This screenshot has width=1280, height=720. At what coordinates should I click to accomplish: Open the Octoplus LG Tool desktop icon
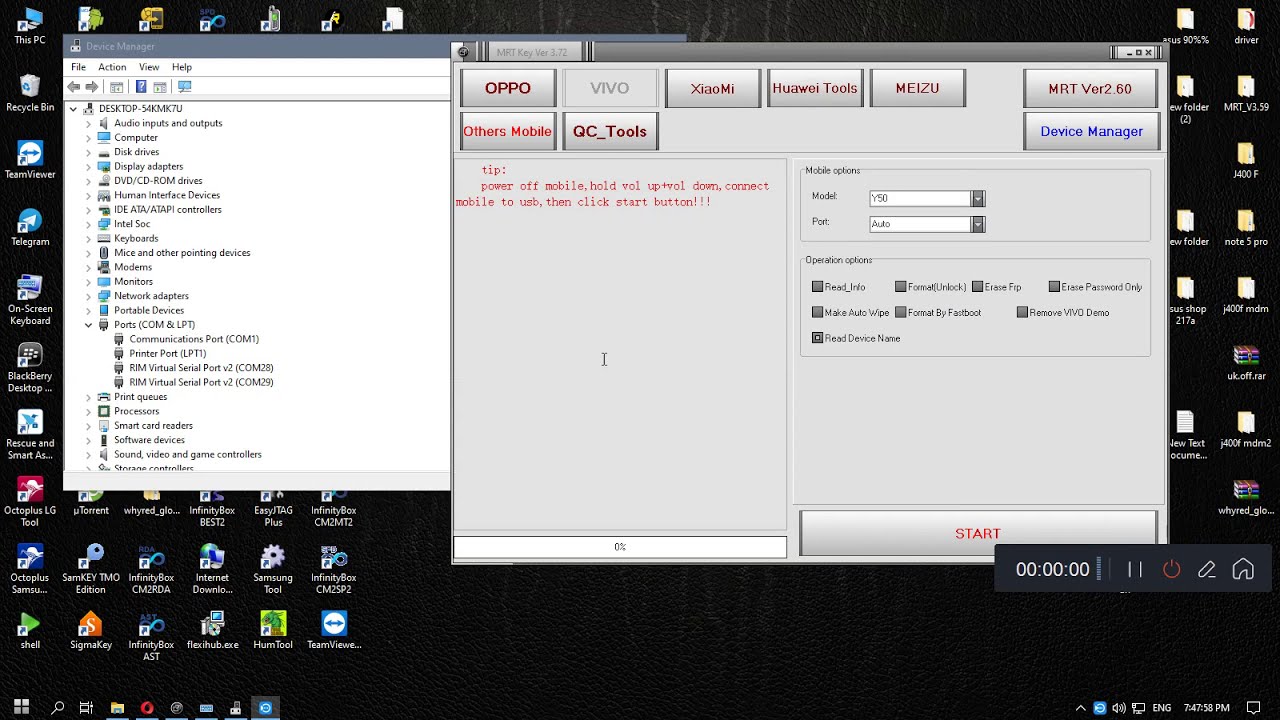30,502
